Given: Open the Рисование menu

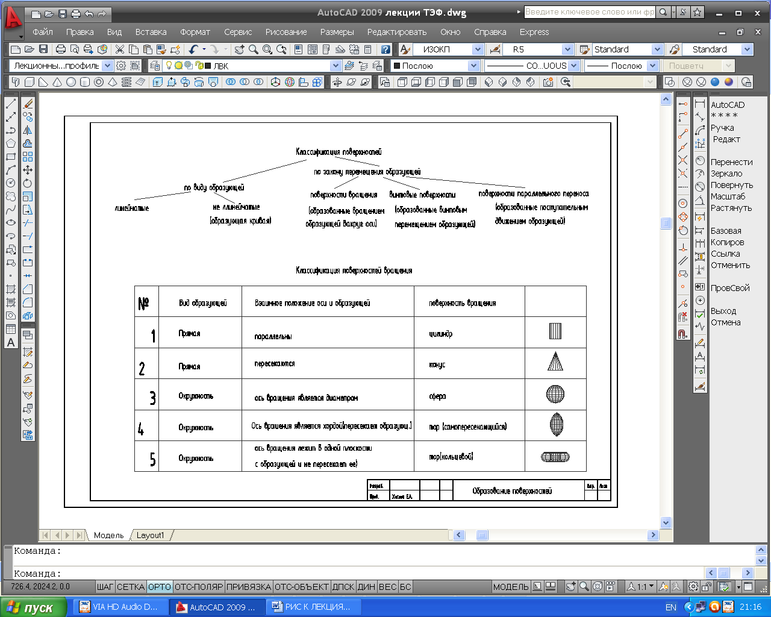Looking at the screenshot, I should (286, 32).
